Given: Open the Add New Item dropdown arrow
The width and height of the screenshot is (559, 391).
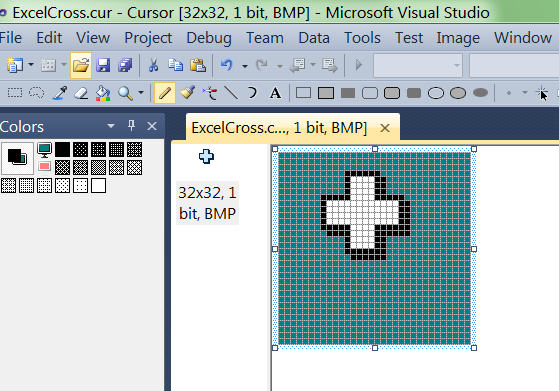Looking at the screenshot, I should pyautogui.click(x=64, y=65).
